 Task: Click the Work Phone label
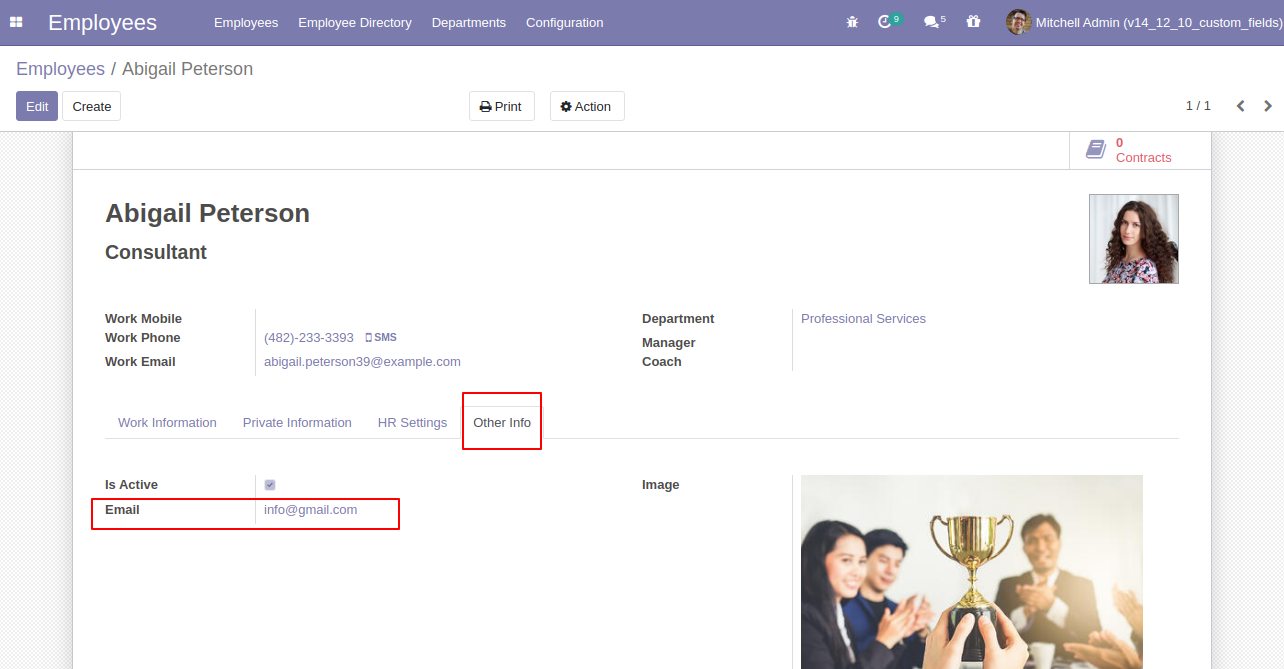[143, 338]
